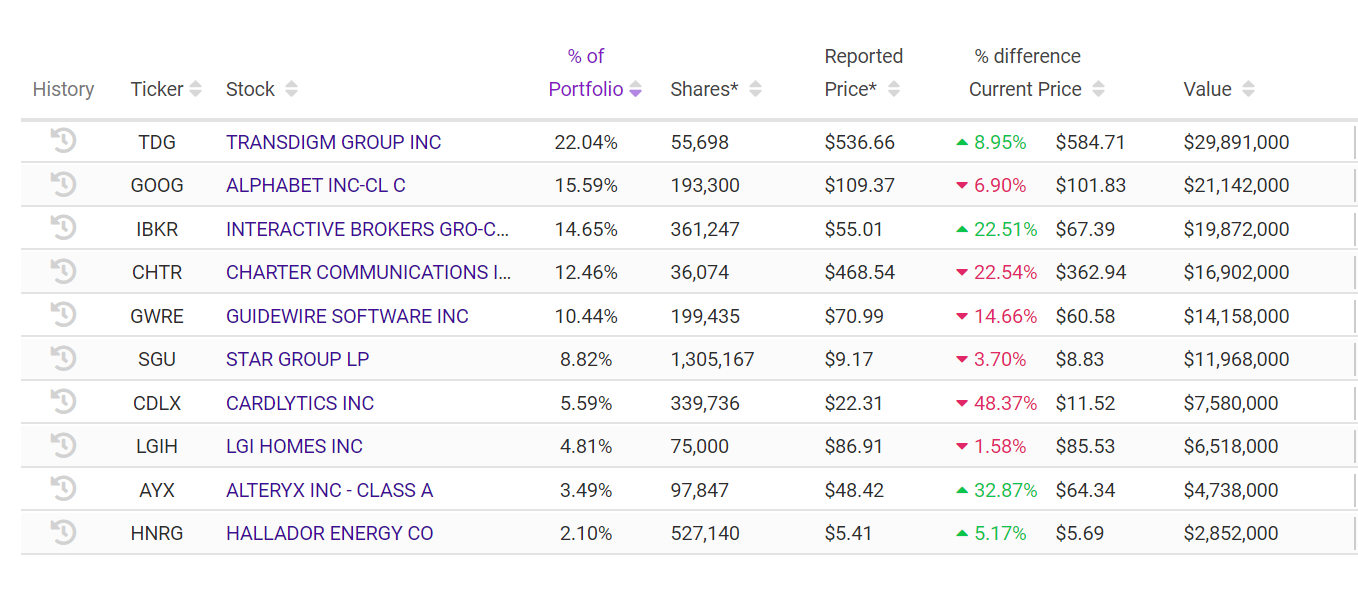Click the 1,305,167 shares value

[x=712, y=359]
